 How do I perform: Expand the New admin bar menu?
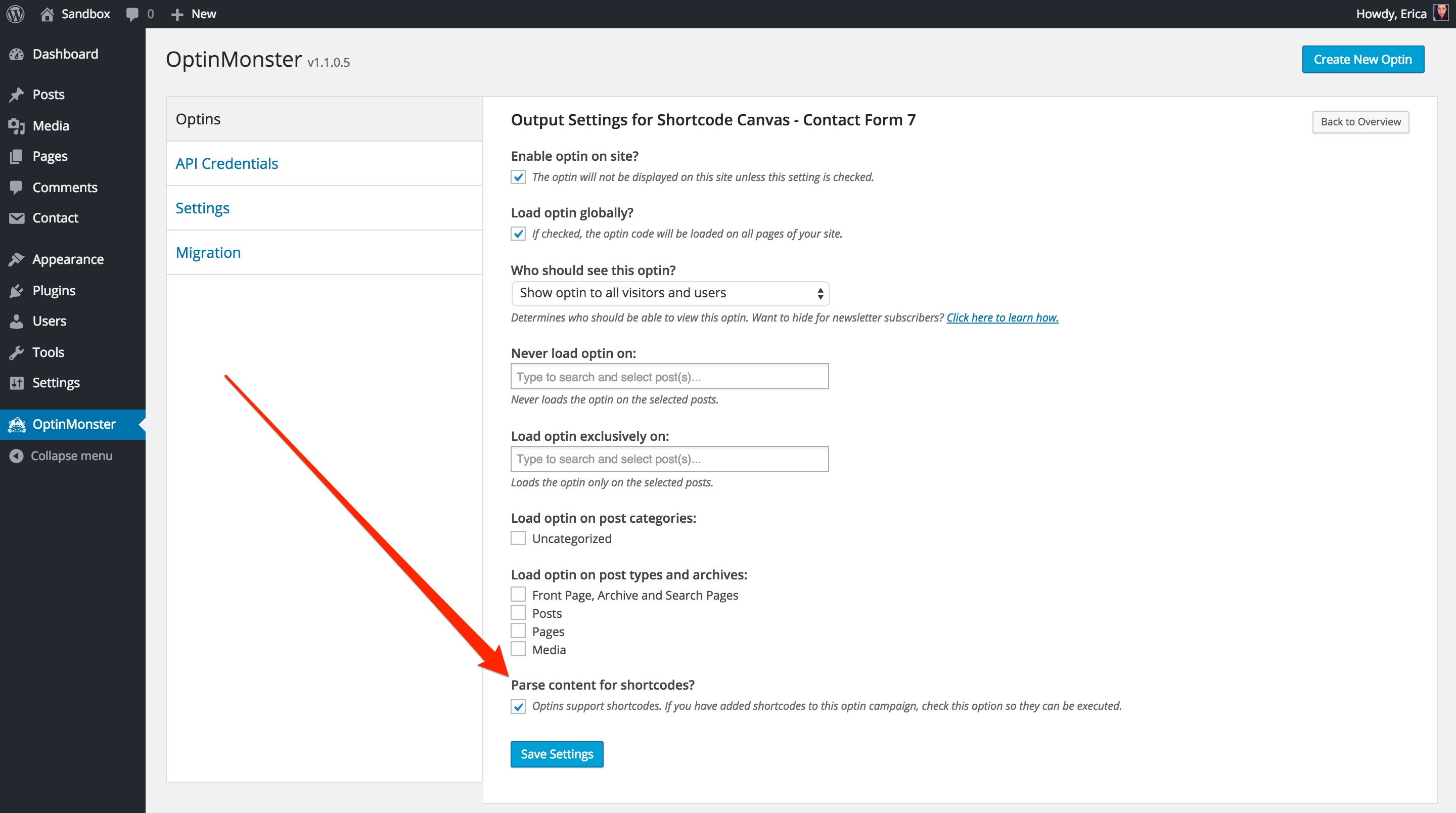point(193,14)
